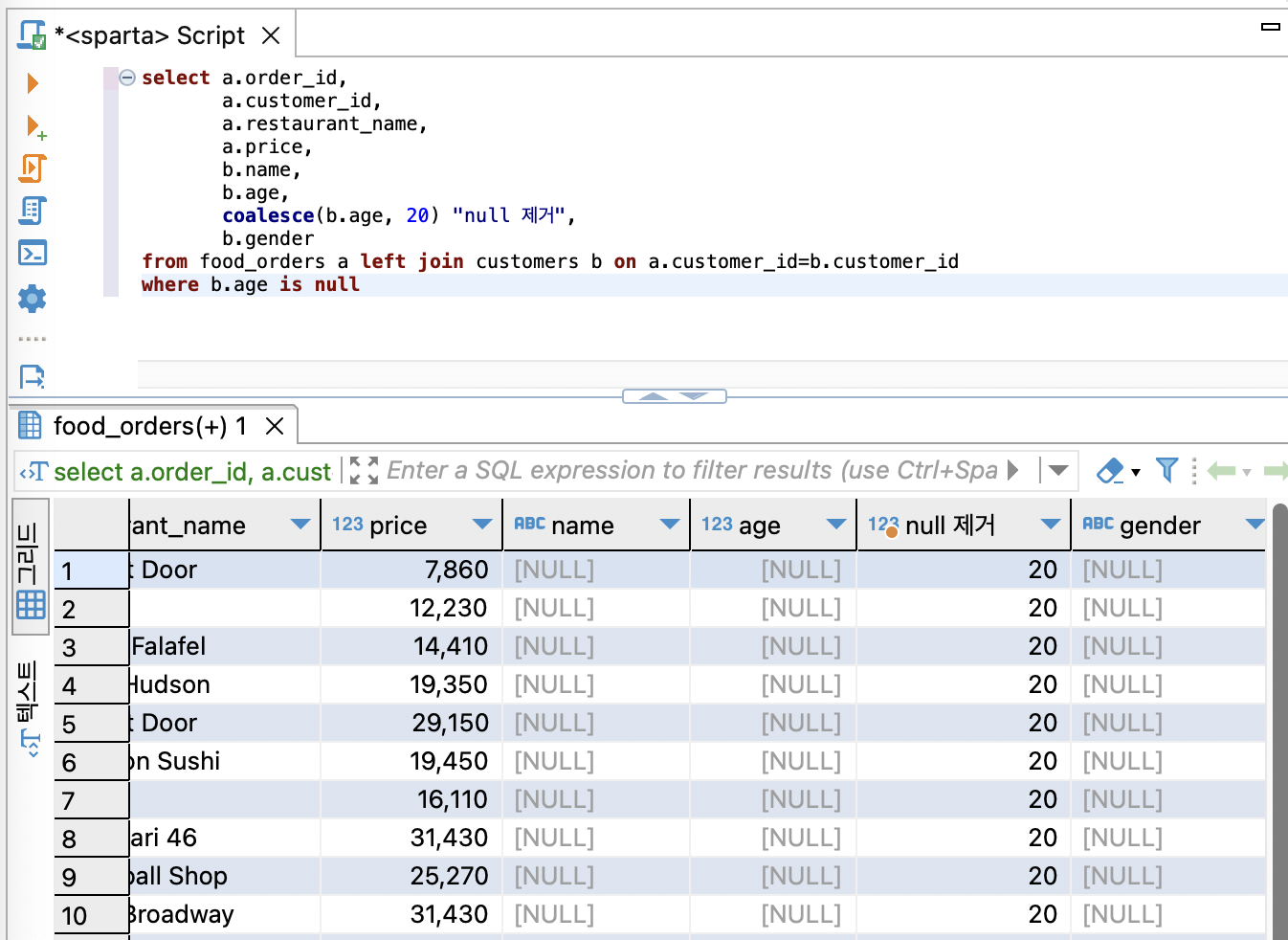Run the SQL statement with the execute arrow
This screenshot has width=1288, height=940.
[33, 83]
